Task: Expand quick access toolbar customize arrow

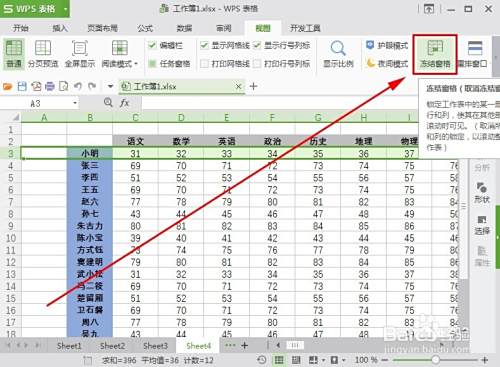Action: [x=110, y=87]
